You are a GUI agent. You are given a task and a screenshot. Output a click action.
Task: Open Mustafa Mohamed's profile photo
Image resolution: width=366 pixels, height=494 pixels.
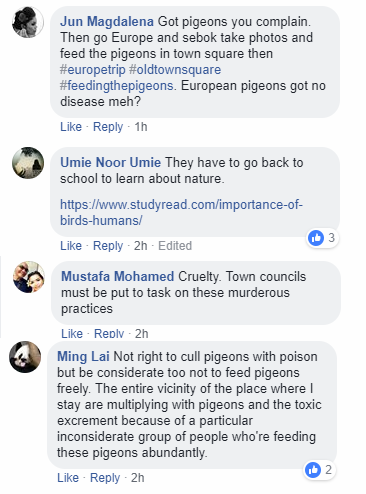(29, 277)
